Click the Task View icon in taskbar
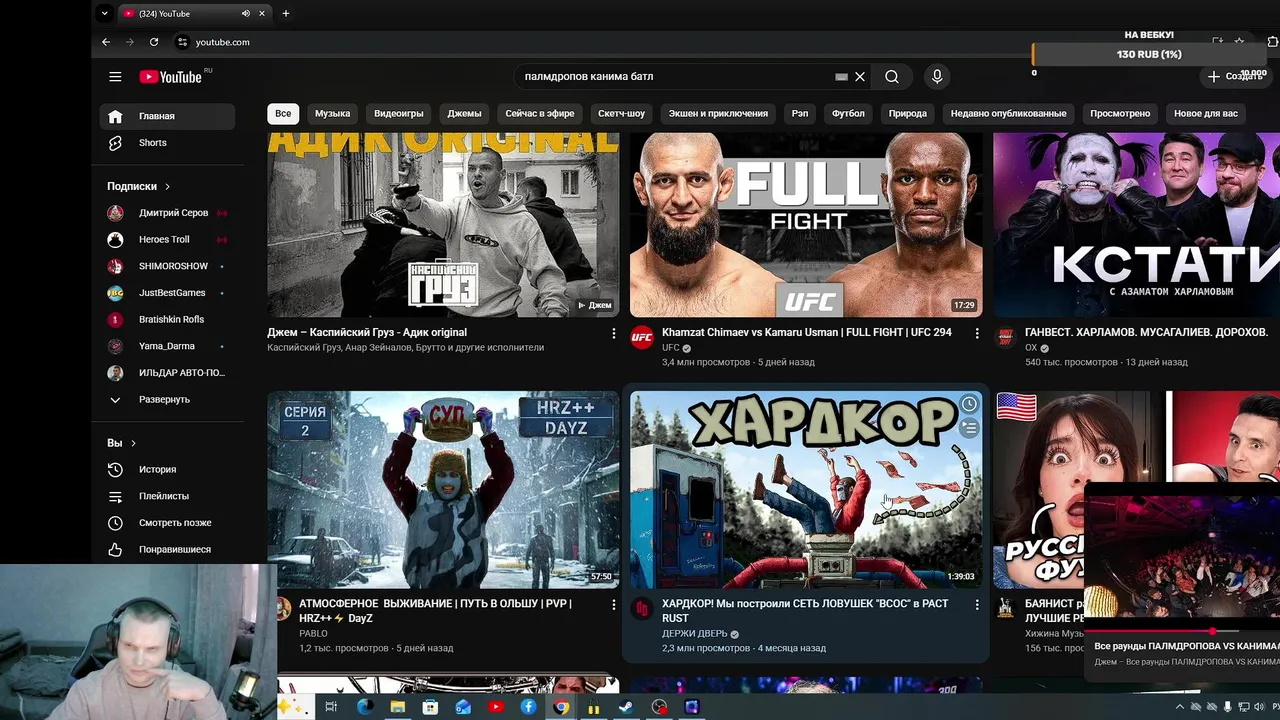Image resolution: width=1280 pixels, height=720 pixels. [332, 707]
